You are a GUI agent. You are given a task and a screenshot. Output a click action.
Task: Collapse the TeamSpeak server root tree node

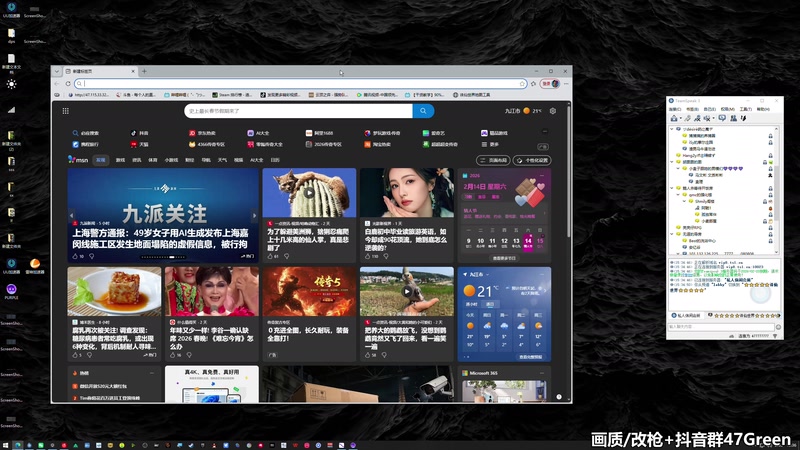(x=672, y=129)
